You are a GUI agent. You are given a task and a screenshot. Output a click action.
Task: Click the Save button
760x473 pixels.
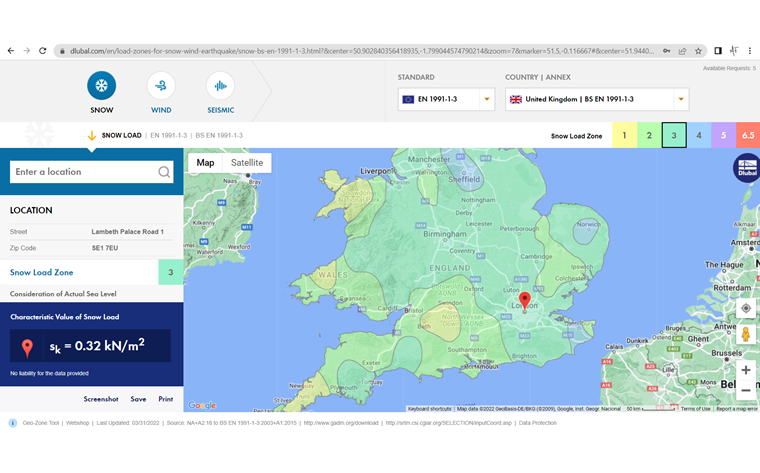tap(138, 399)
